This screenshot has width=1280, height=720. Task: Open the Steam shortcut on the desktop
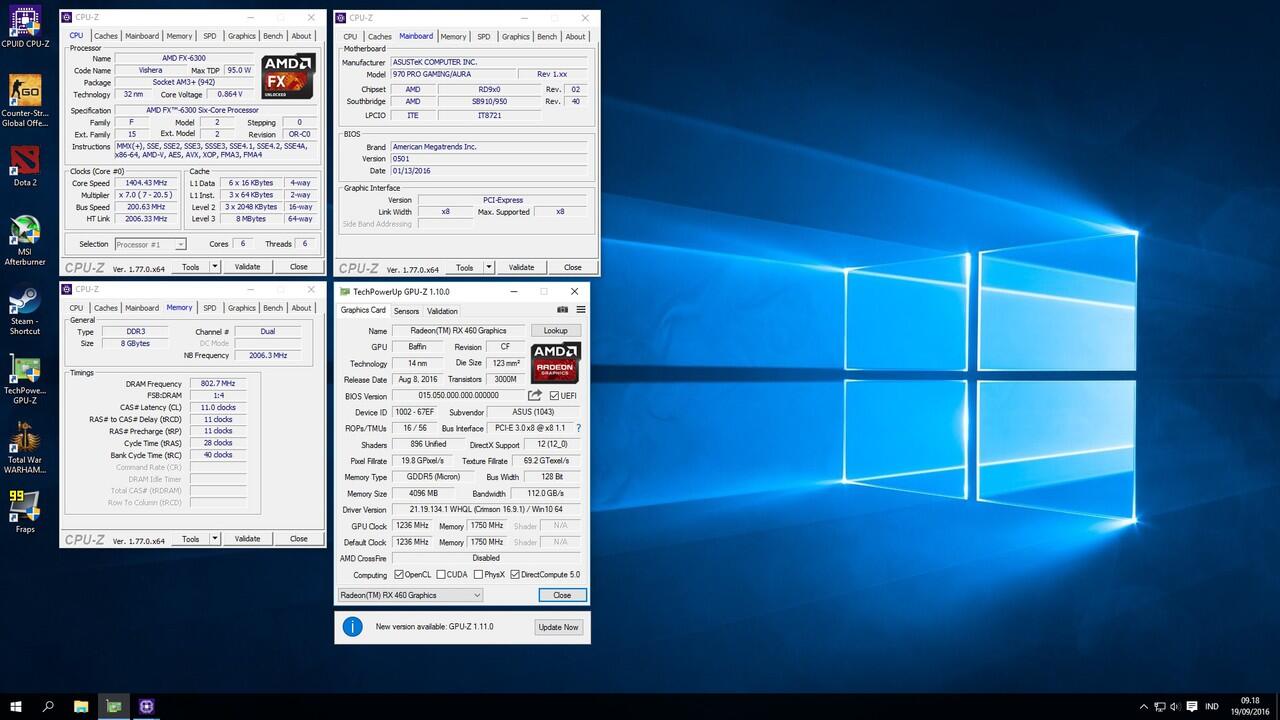25,311
